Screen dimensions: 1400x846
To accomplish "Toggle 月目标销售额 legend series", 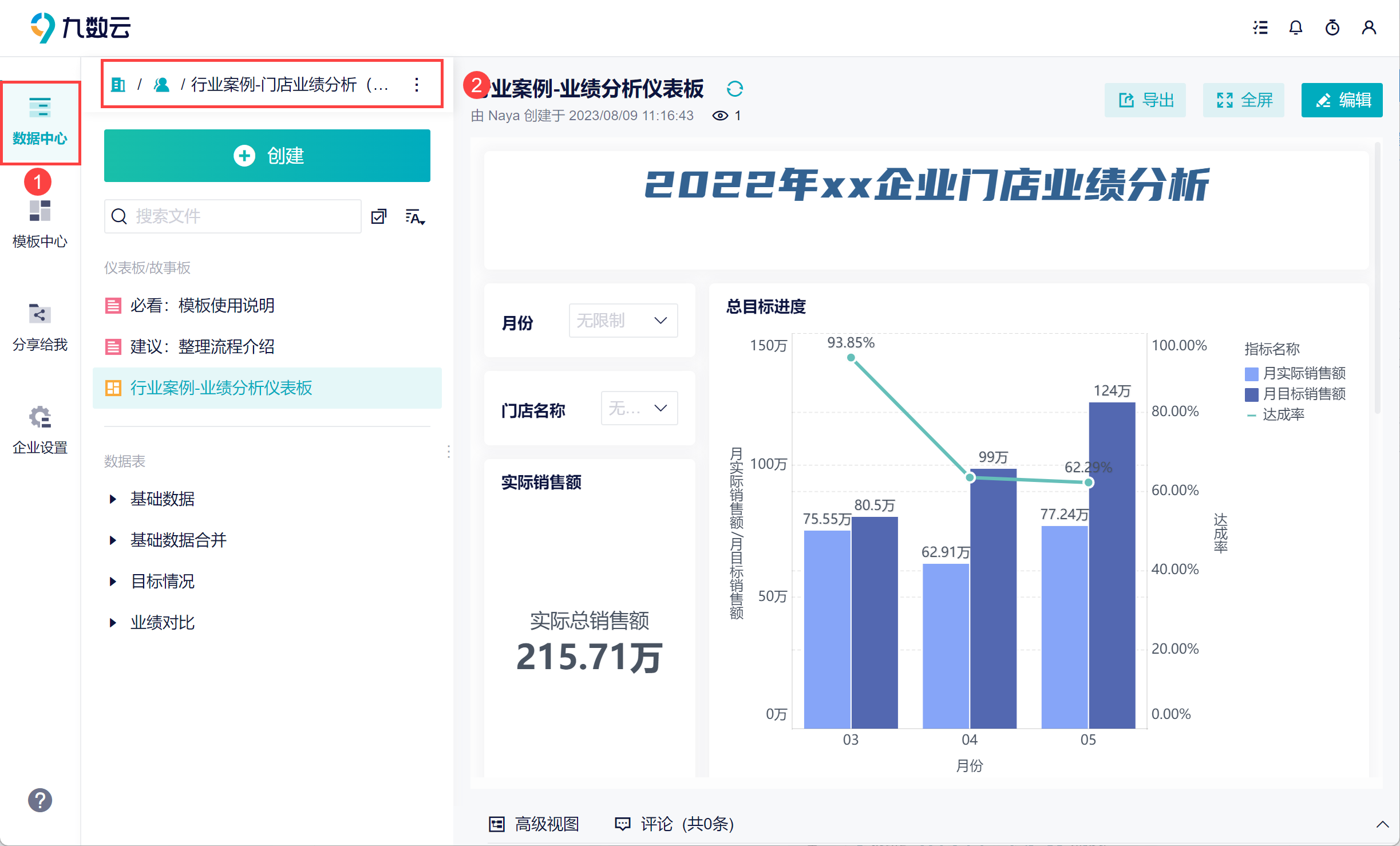I will (1295, 394).
